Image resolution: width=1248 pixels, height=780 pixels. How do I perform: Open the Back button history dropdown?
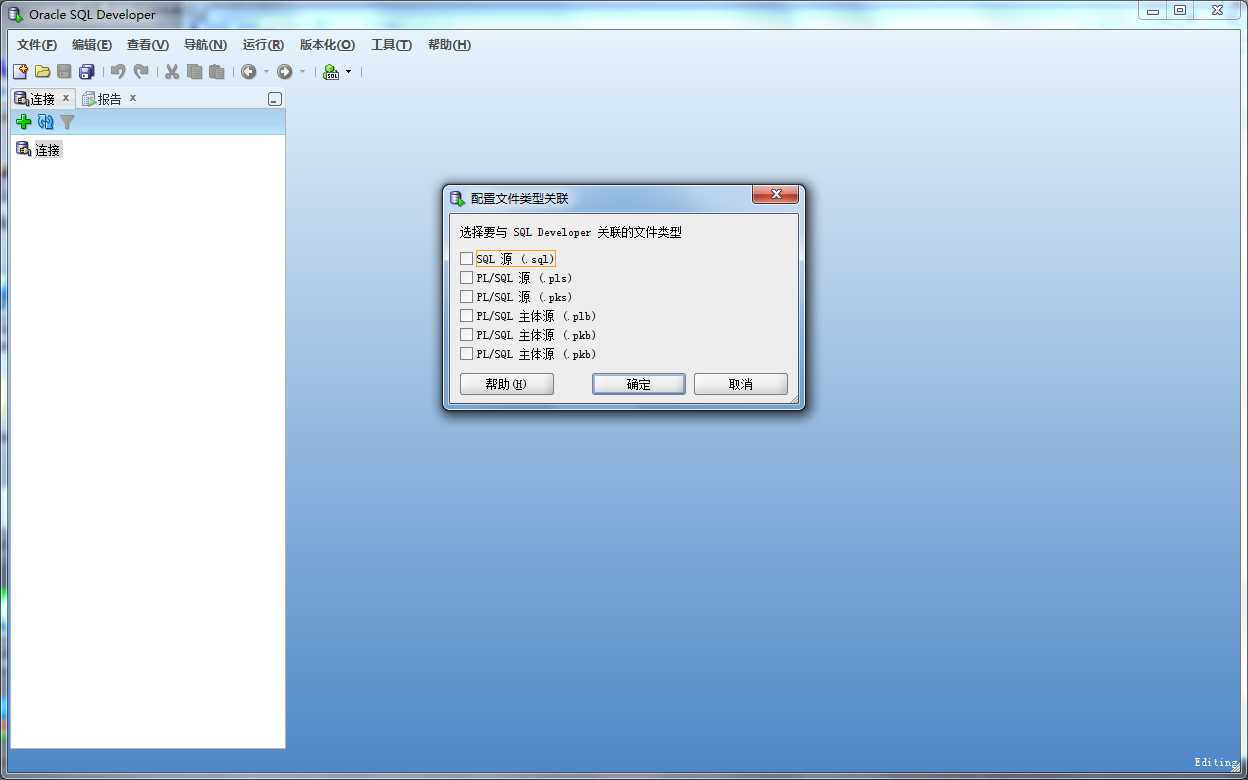click(266, 72)
